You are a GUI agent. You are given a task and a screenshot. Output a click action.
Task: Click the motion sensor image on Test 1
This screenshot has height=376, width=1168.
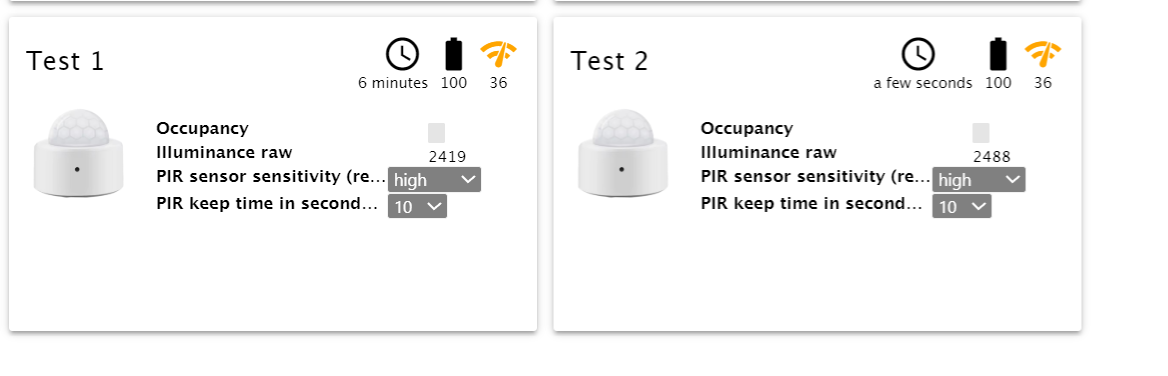click(x=78, y=153)
